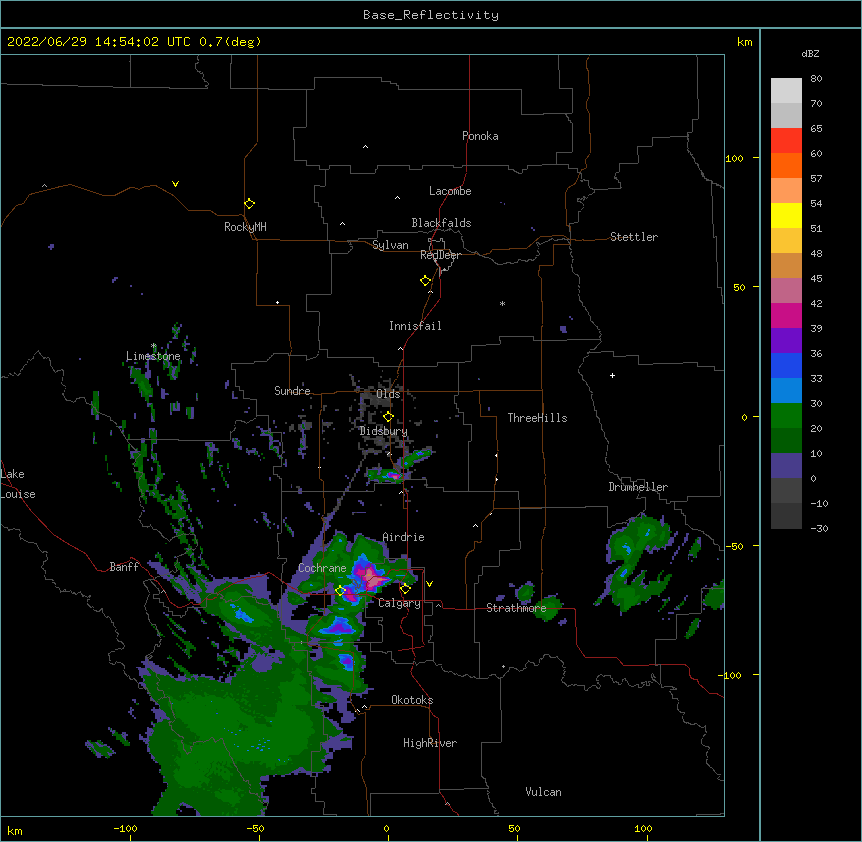Image resolution: width=862 pixels, height=842 pixels.
Task: Click the Blackfalds city label
Action: [441, 223]
